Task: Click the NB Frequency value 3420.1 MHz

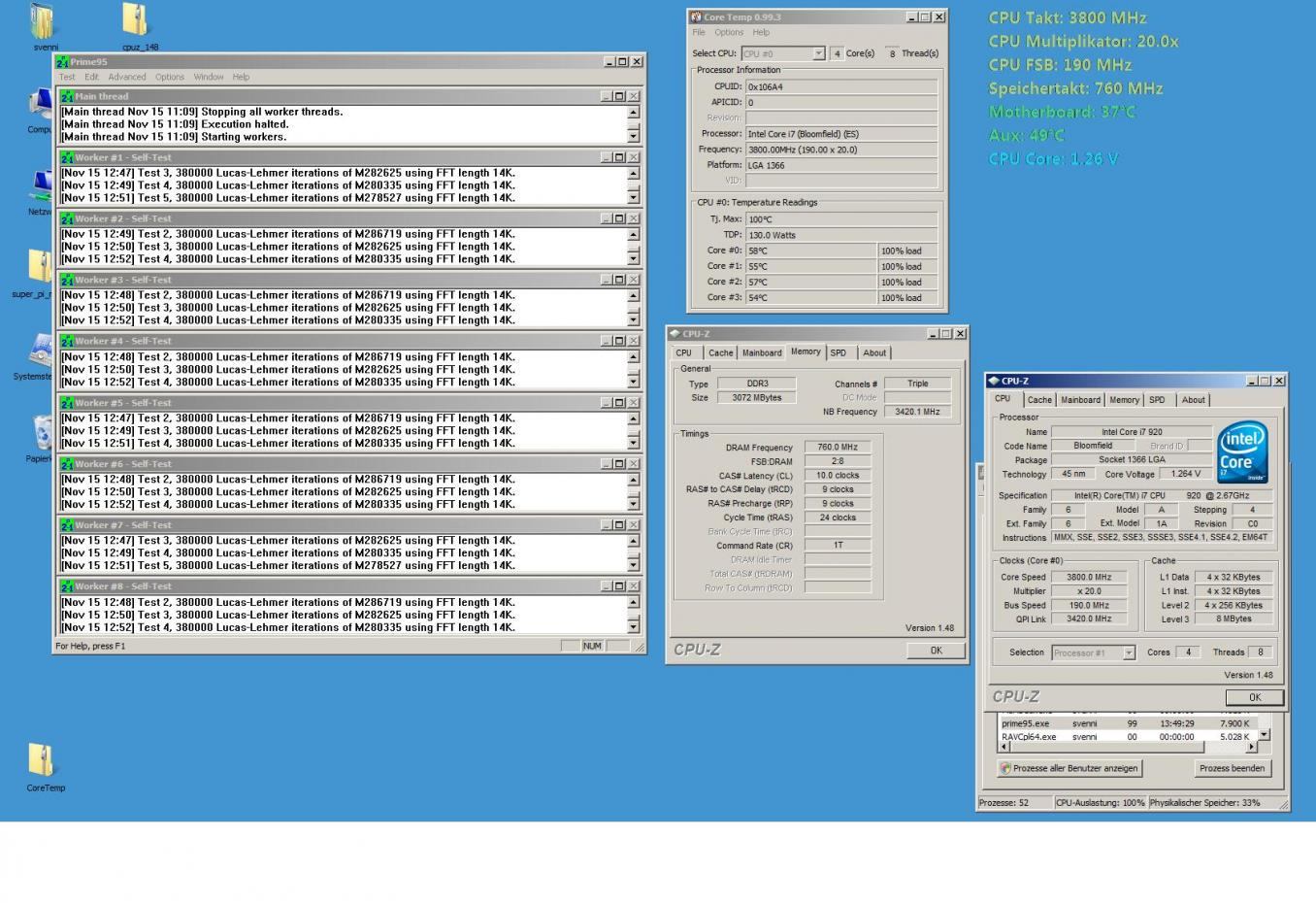Action: (x=917, y=412)
